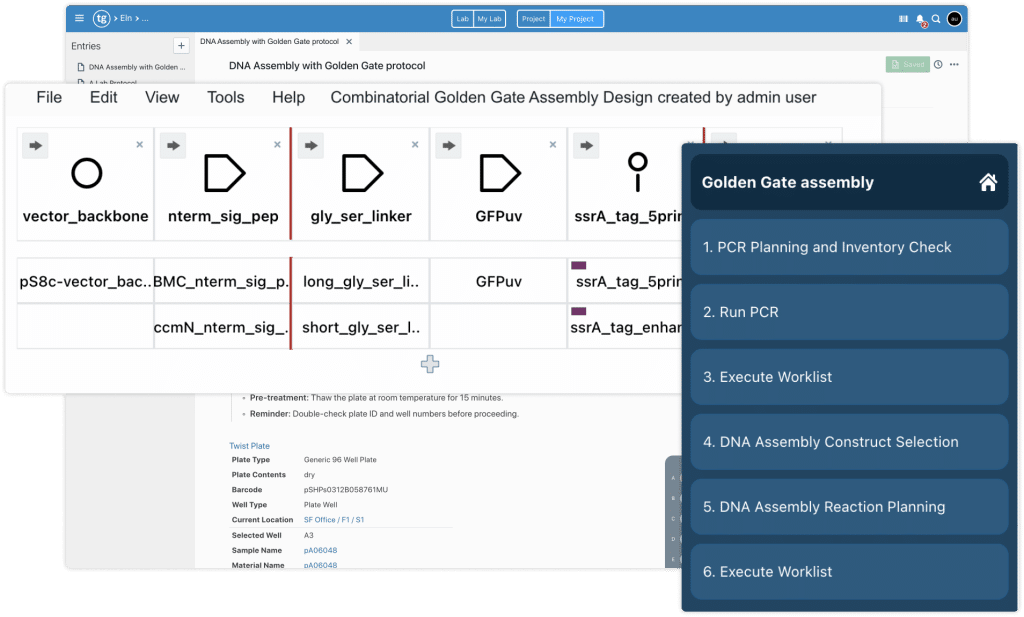
Task: Toggle to the Lab view
Action: click(x=463, y=18)
